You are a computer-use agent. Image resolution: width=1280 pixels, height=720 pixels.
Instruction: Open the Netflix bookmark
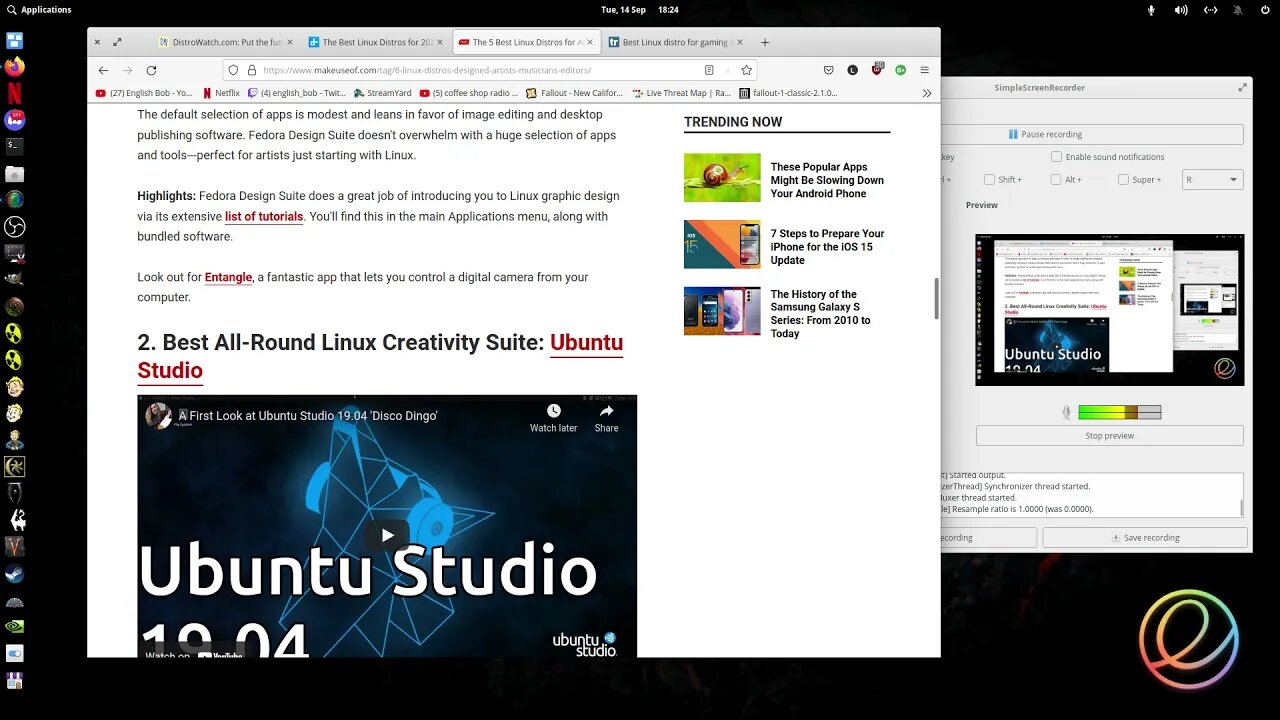tap(222, 93)
